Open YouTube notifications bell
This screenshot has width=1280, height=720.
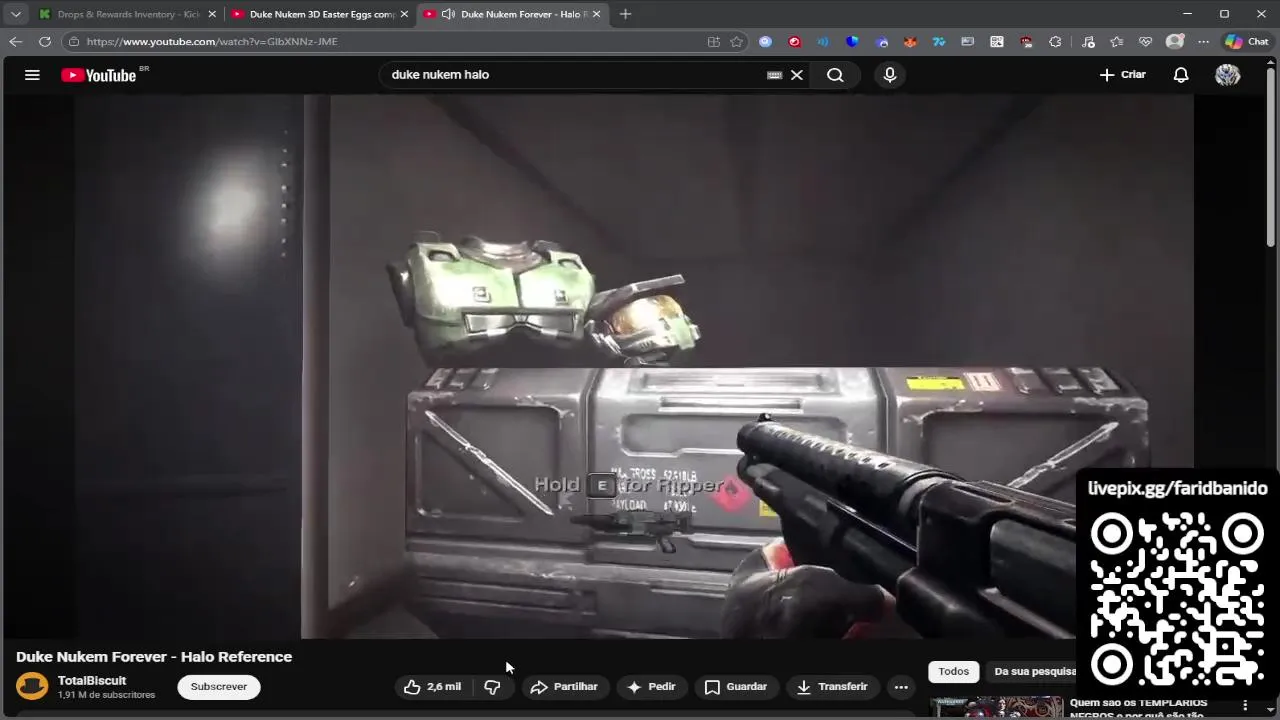[1181, 75]
